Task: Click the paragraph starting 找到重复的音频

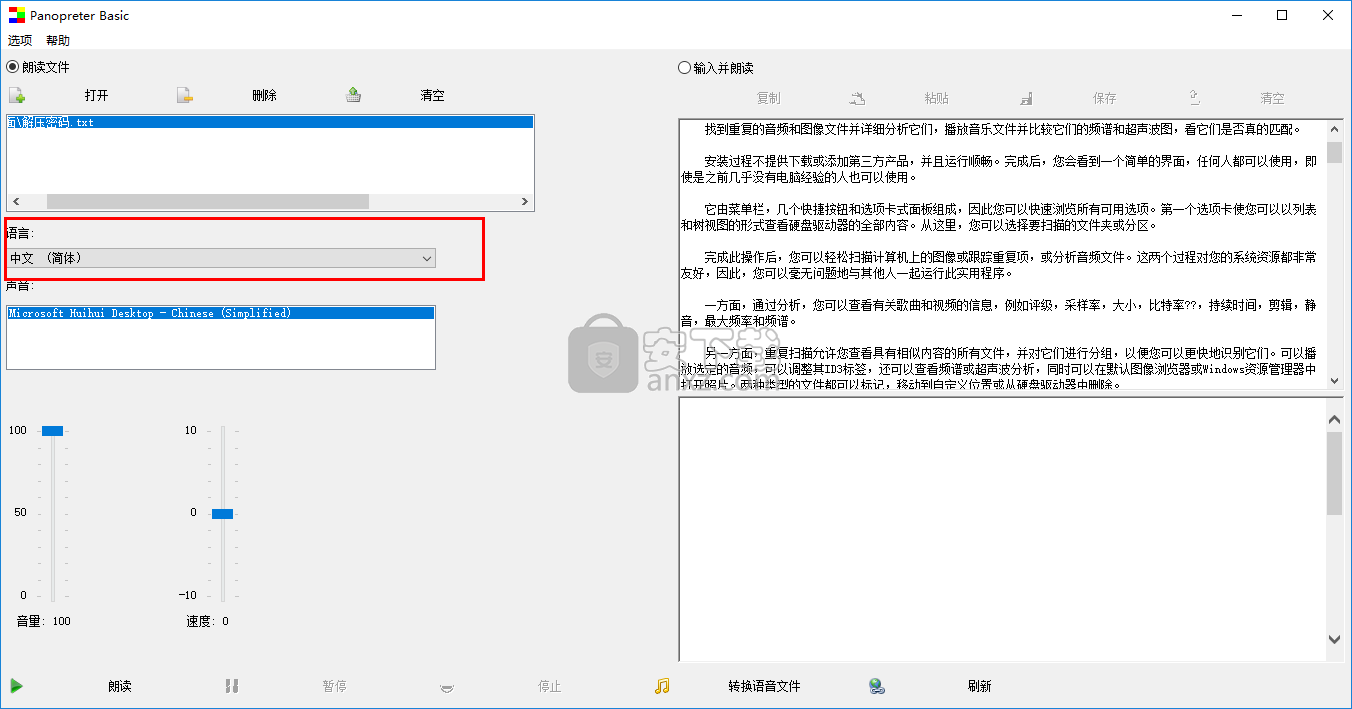Action: coord(1003,129)
